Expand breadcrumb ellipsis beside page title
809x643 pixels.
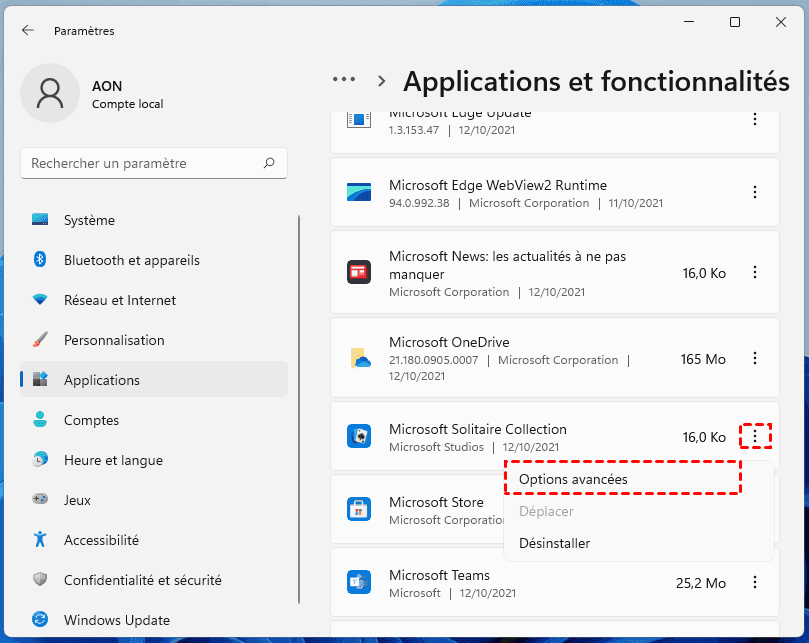344,80
